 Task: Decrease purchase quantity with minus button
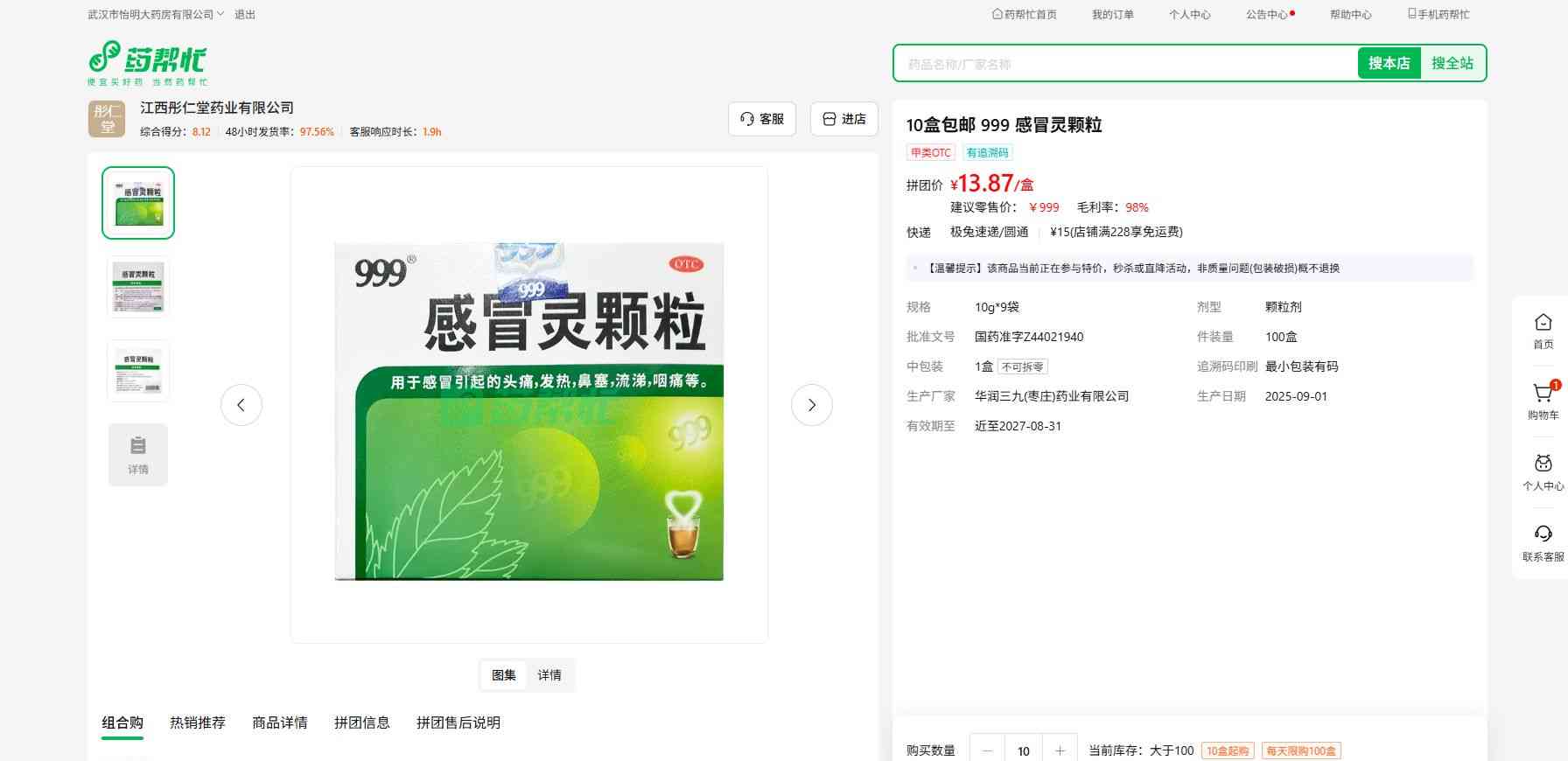pos(988,751)
